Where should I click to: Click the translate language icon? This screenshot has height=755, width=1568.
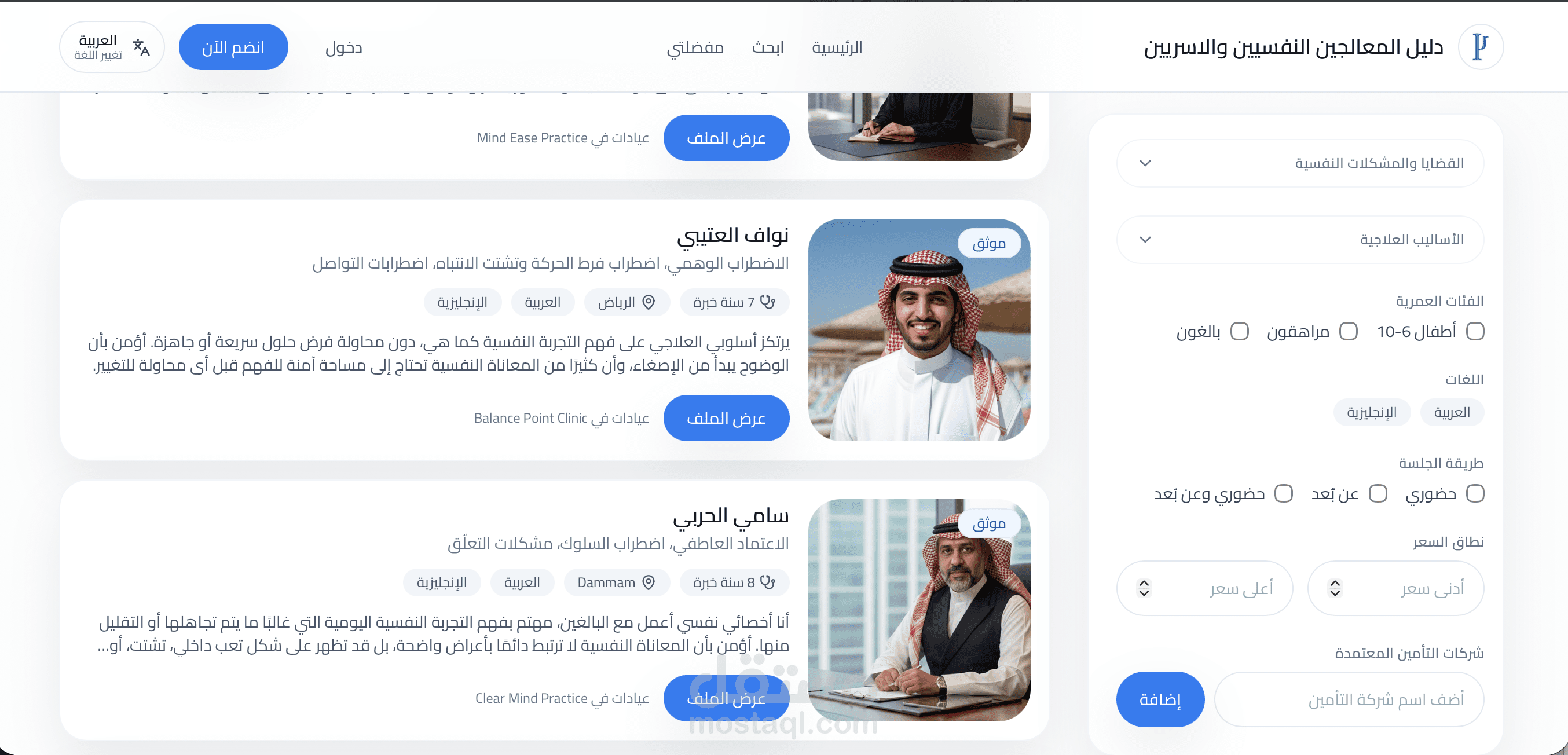pos(141,47)
